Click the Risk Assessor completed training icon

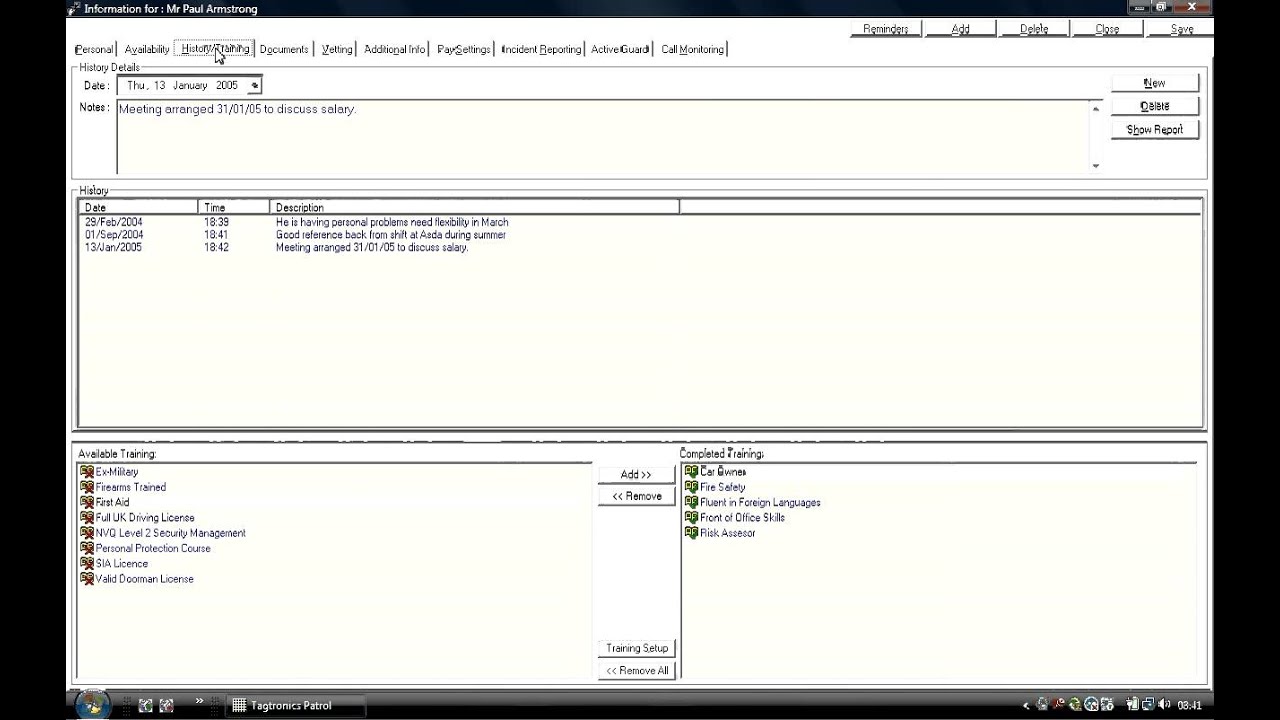(691, 533)
